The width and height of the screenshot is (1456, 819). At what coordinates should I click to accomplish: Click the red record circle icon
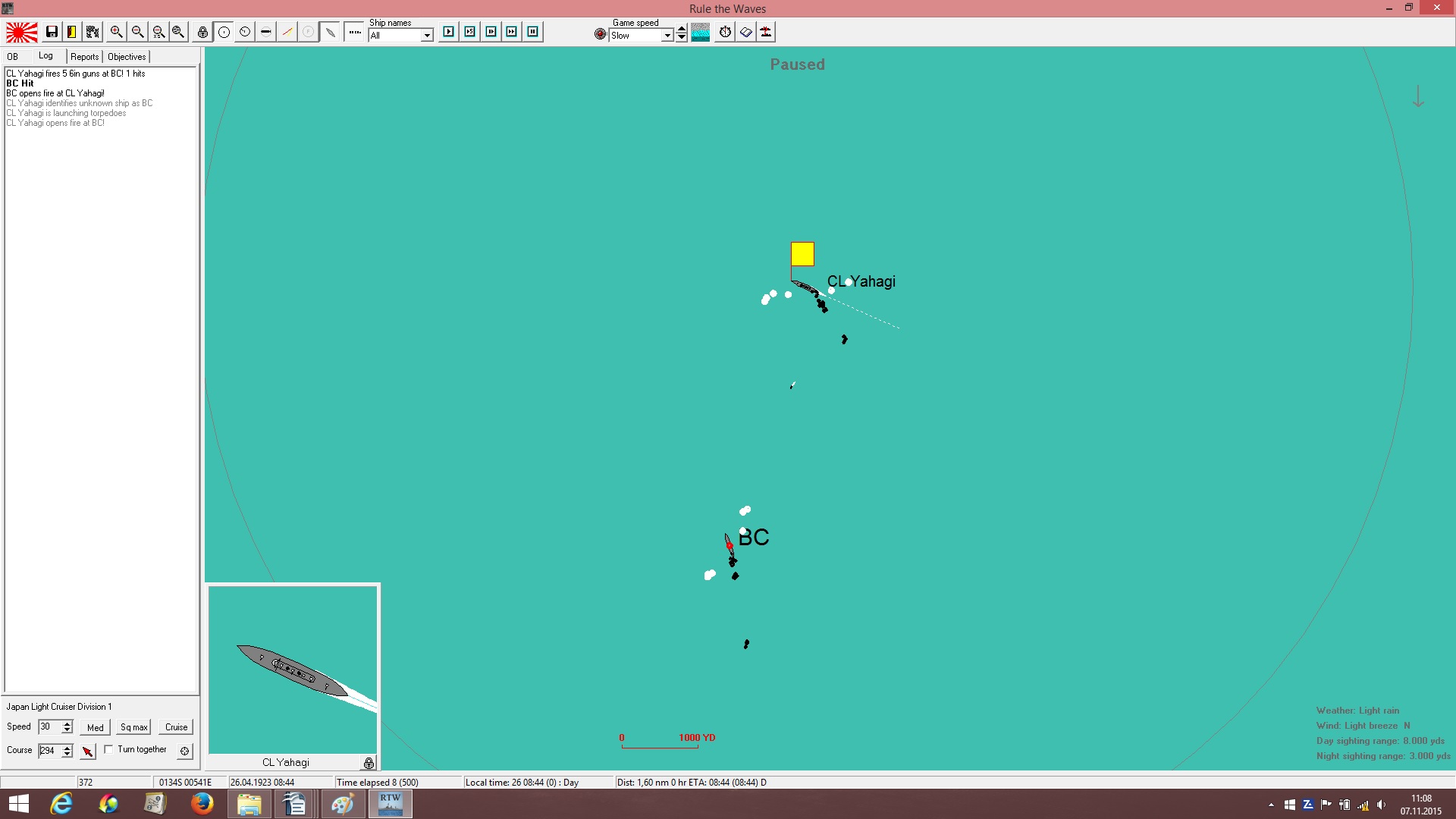(601, 34)
